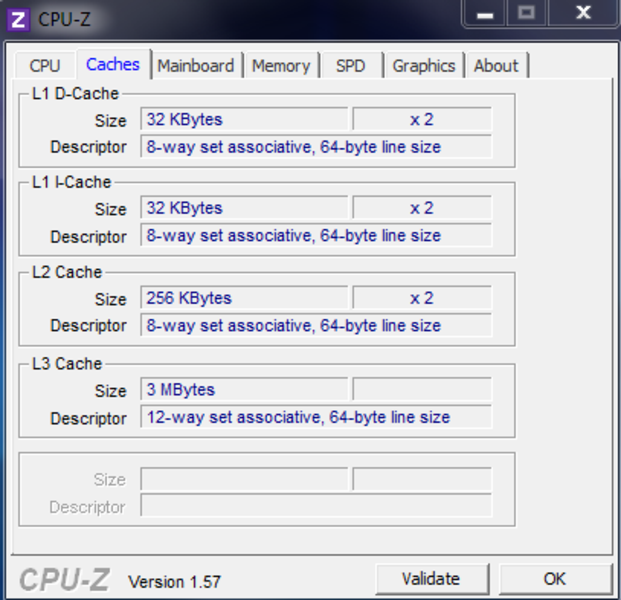621x600 pixels.
Task: Click the L2 Cache size 256 KBytes field
Action: (x=244, y=297)
